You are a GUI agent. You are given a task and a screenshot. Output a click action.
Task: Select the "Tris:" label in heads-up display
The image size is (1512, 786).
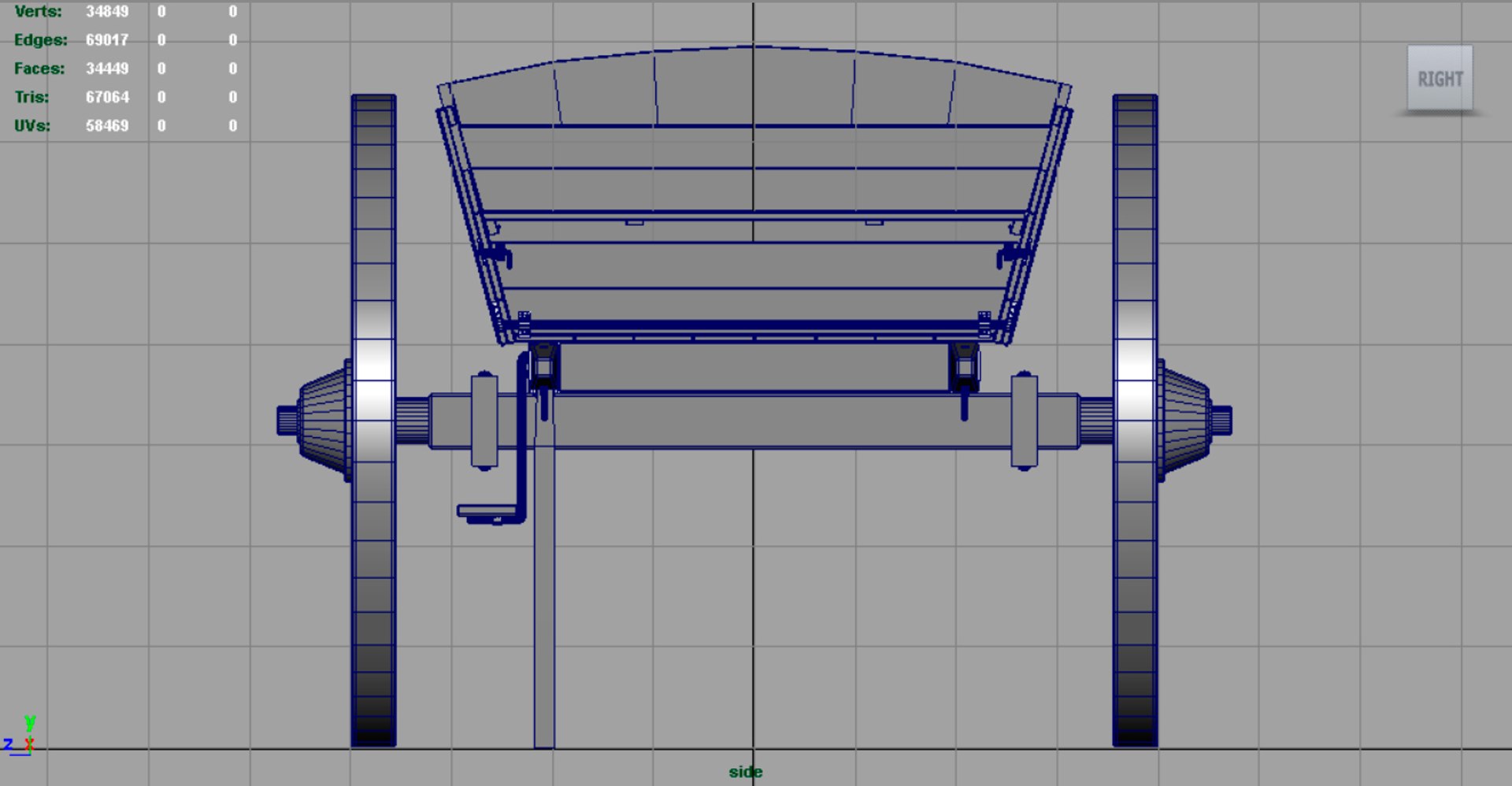(x=31, y=97)
